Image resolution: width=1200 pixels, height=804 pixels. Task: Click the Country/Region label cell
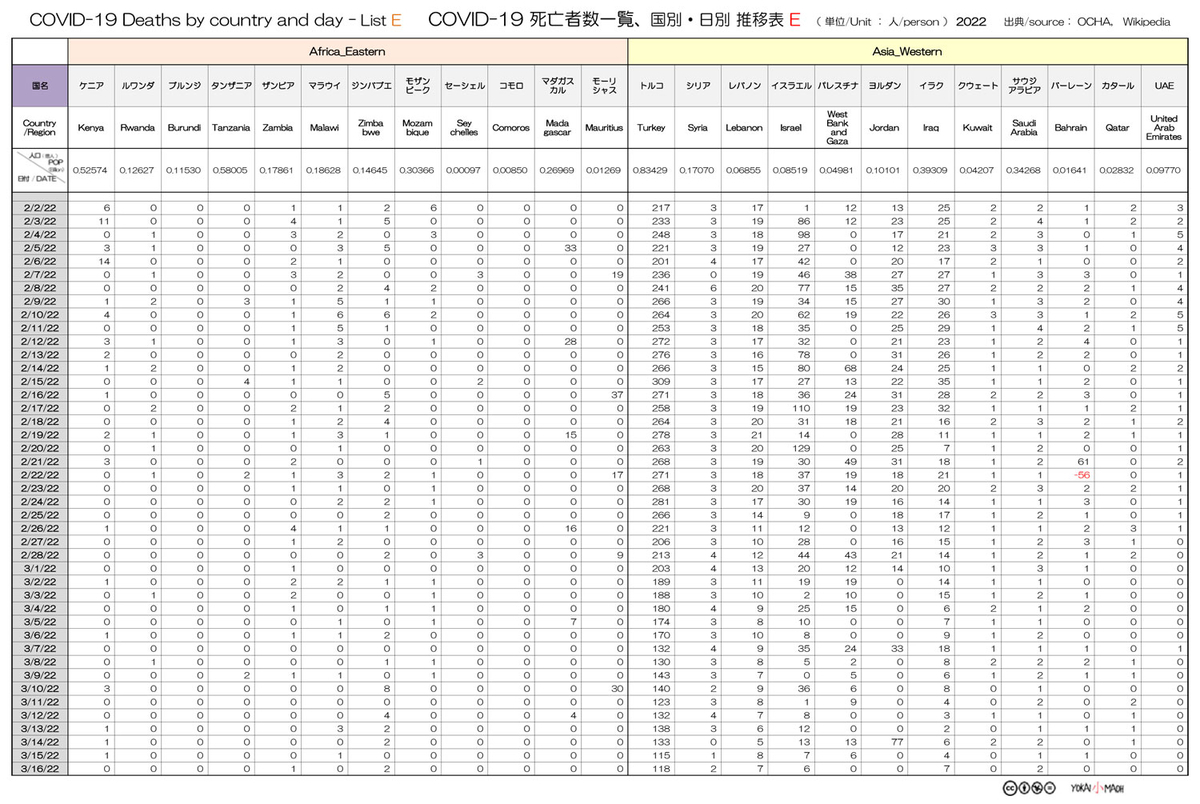(40, 128)
